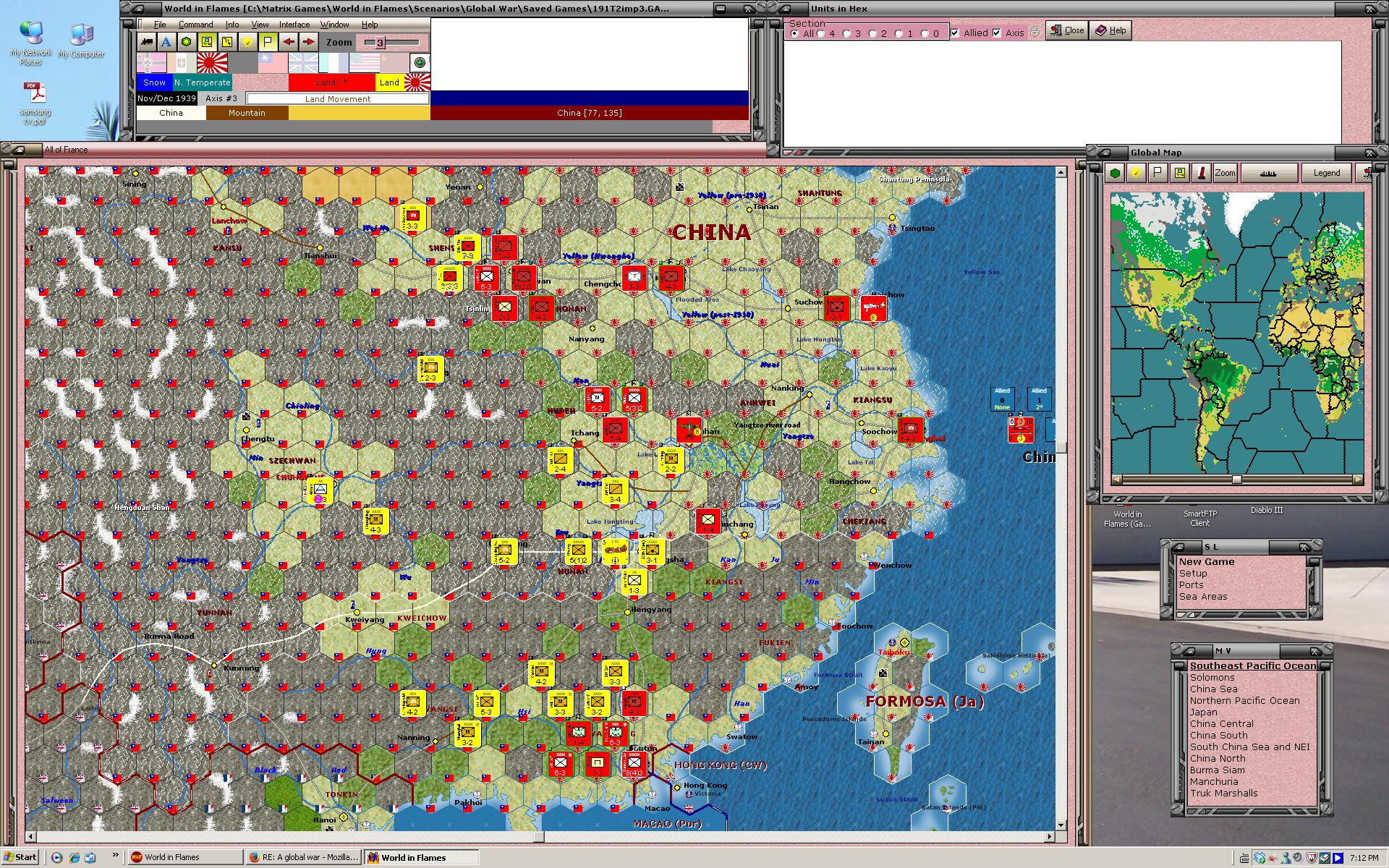Image resolution: width=1389 pixels, height=868 pixels.
Task: Click the Global Map horizontal scrollbar thumb
Action: pos(1236,480)
